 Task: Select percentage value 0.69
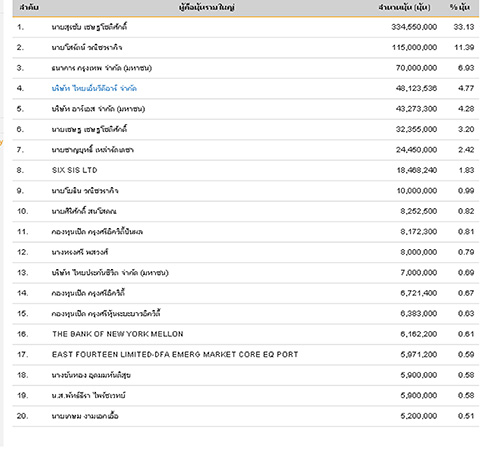466,273
